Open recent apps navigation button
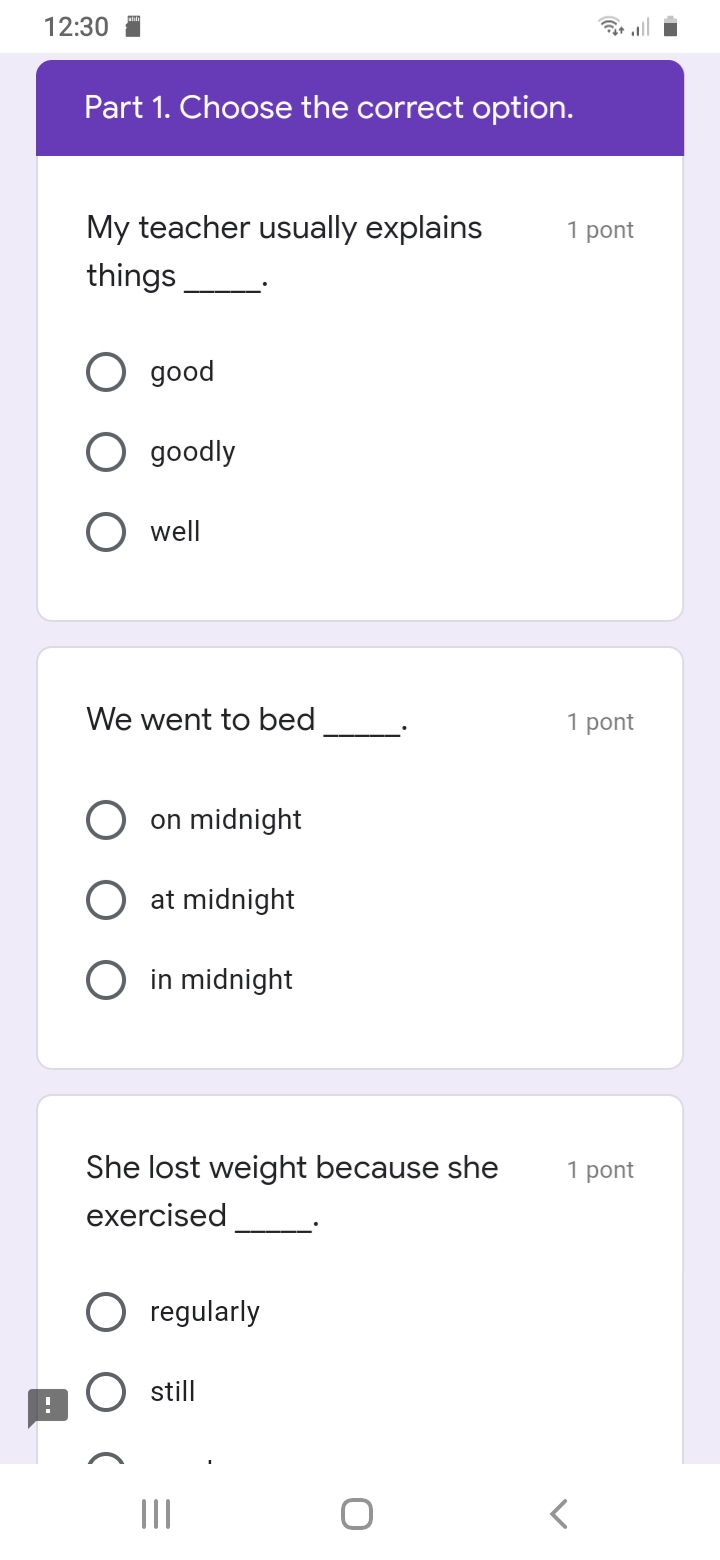Viewport: 720px width, 1560px height. pyautogui.click(x=156, y=1513)
